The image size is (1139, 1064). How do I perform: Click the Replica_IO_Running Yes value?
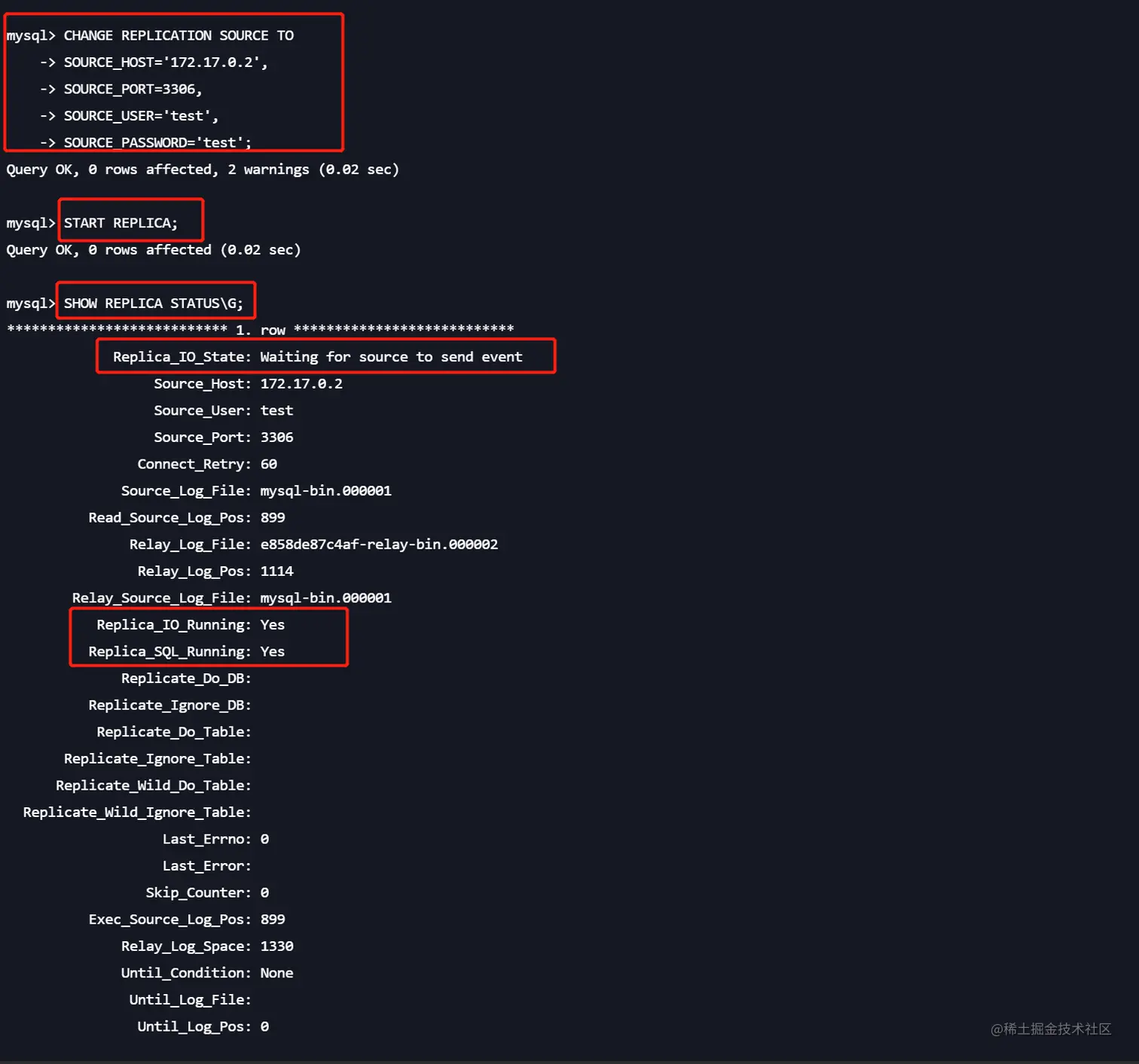[272, 625]
